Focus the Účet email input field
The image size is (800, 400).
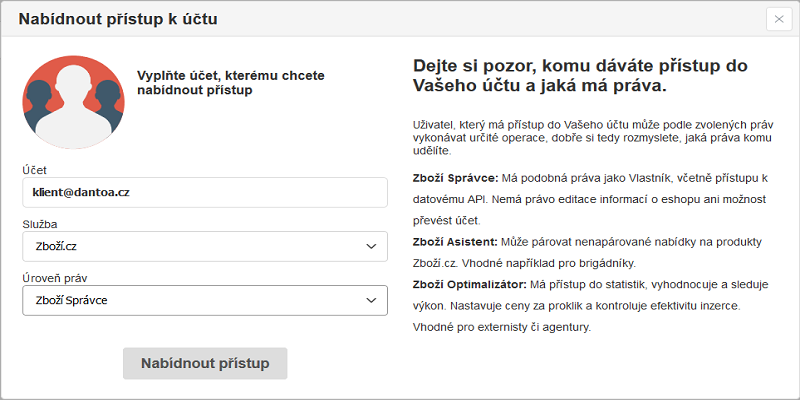coord(204,192)
